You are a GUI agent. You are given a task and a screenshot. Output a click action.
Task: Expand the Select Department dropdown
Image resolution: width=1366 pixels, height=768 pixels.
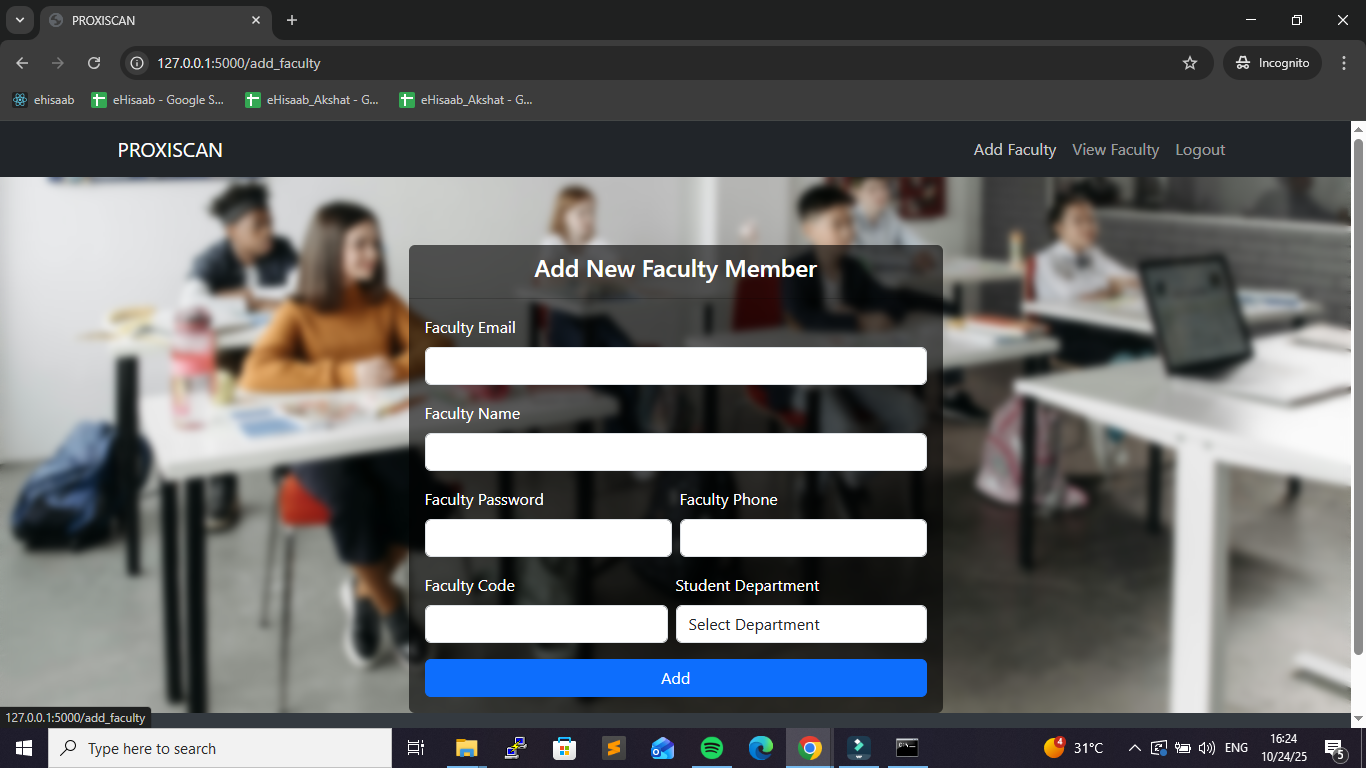tap(801, 624)
